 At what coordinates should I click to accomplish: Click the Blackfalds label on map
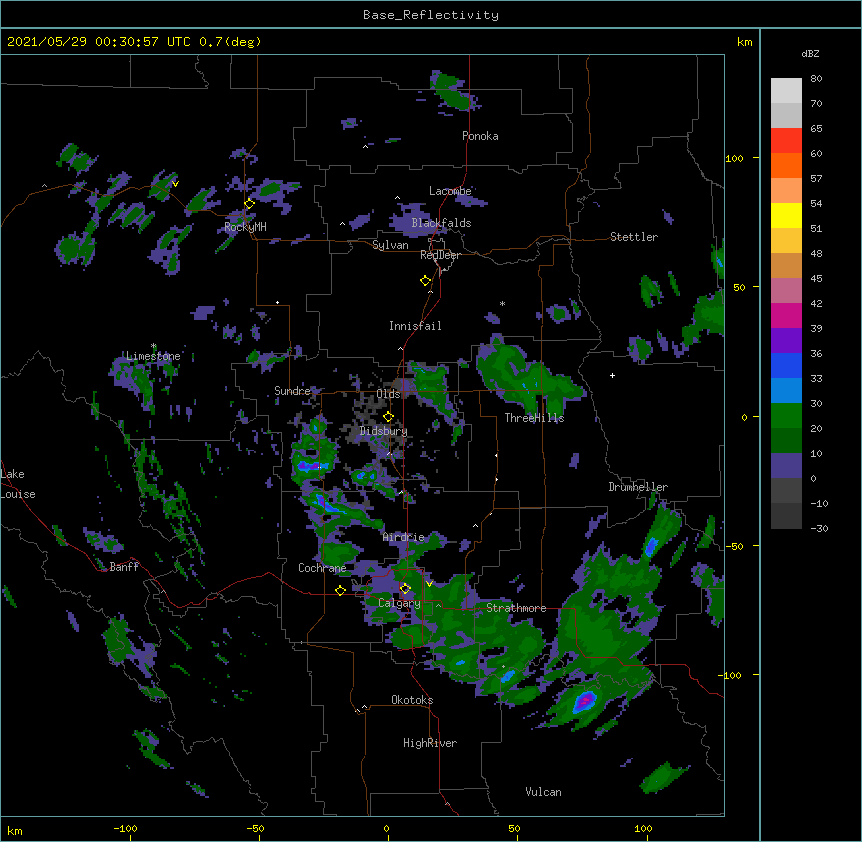point(441,223)
